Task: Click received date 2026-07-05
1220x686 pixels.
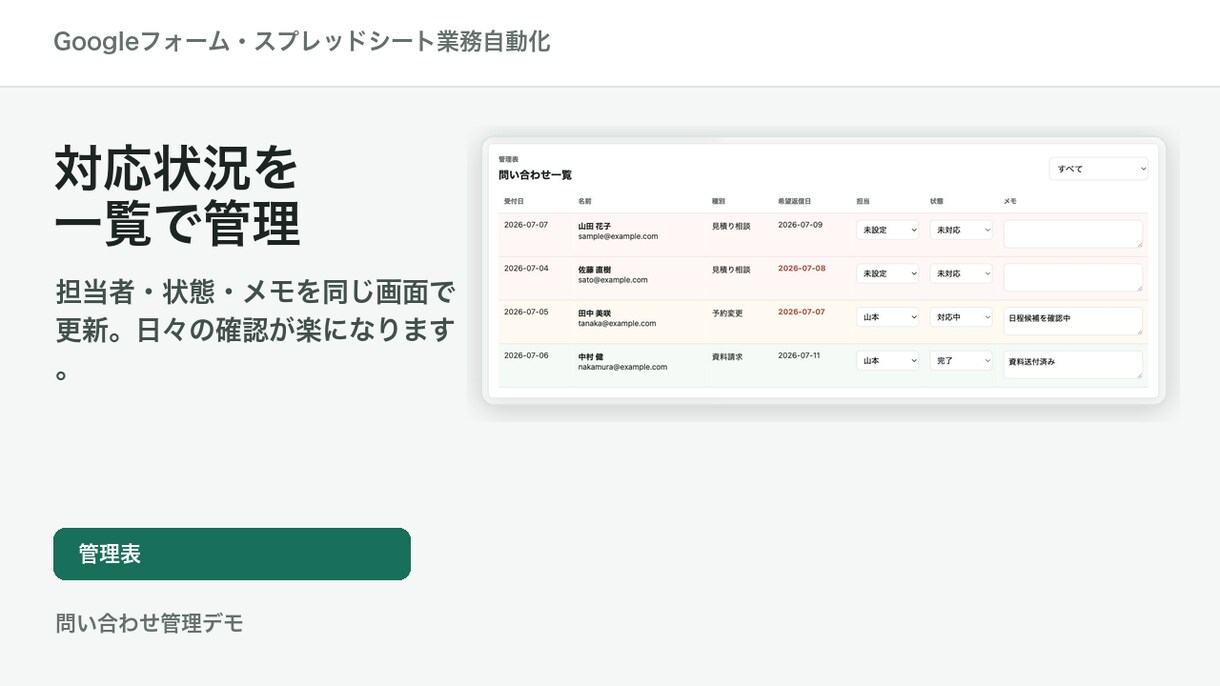Action: (526, 312)
